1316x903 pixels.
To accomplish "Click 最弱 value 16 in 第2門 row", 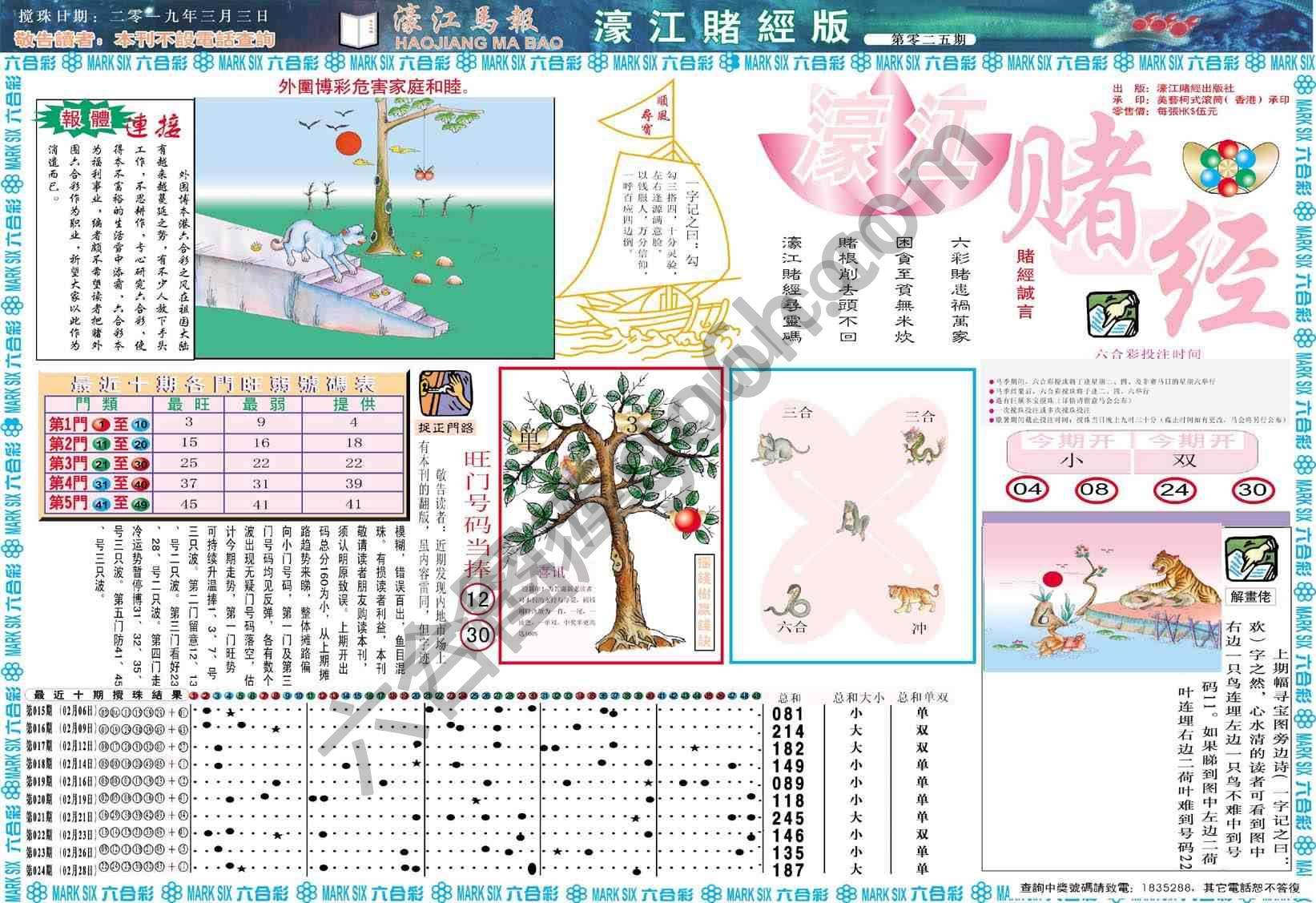I will [261, 442].
